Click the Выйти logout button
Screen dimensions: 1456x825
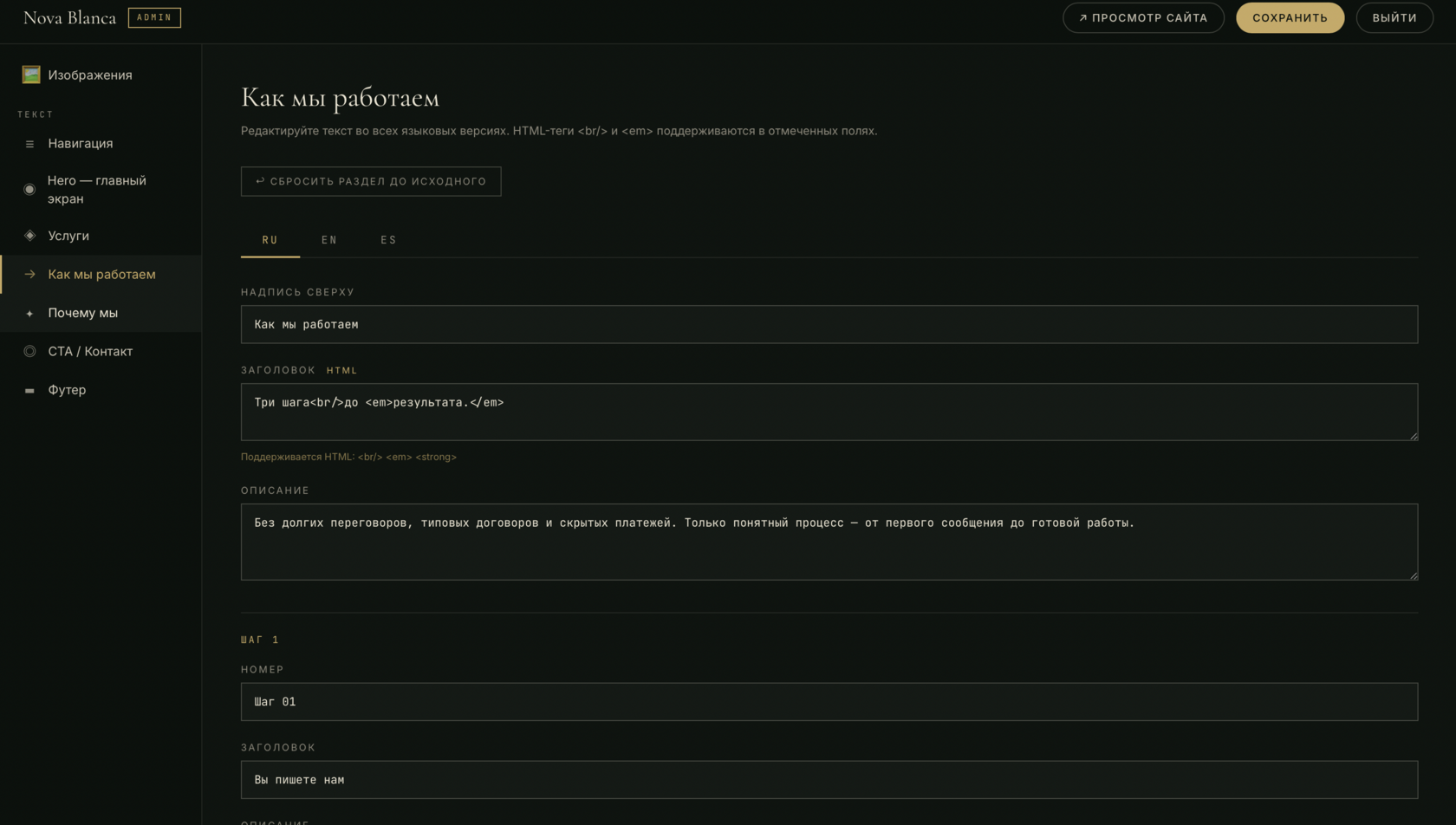[x=1394, y=18]
